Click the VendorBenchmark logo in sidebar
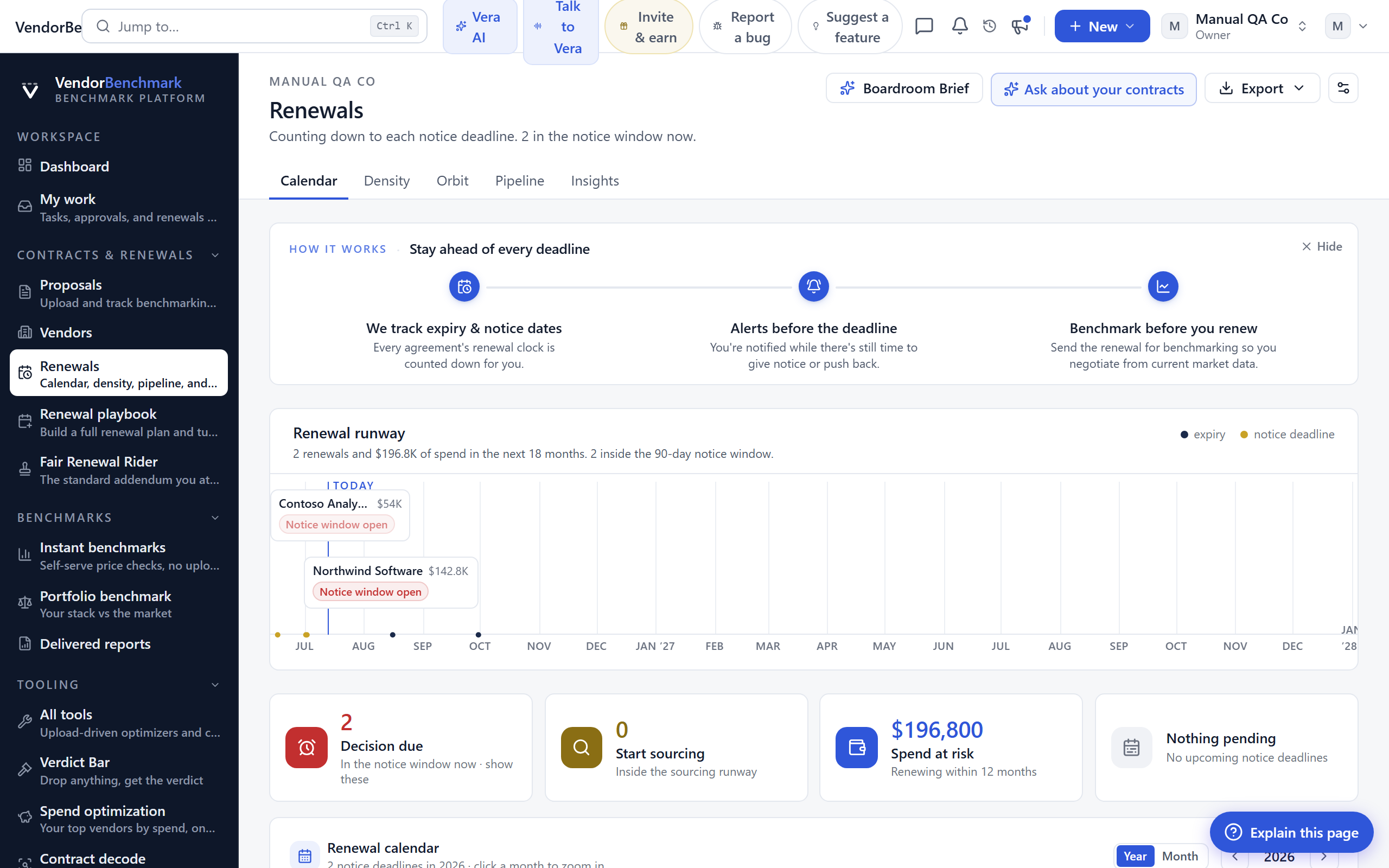Image resolution: width=1389 pixels, height=868 pixels. 30,90
